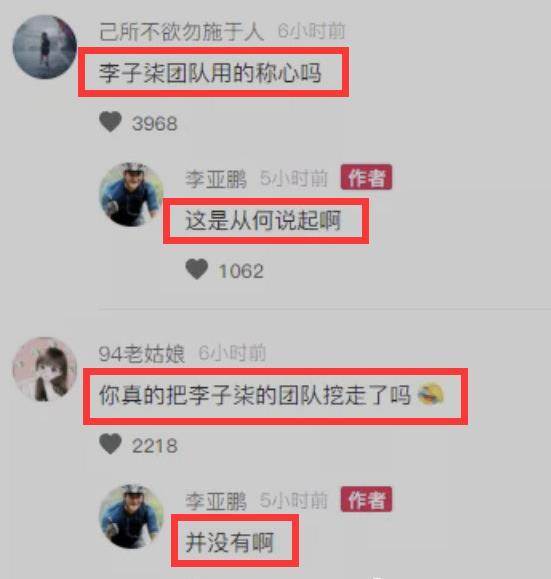Select reply 并没有啊
551x579 pixels.
(x=229, y=542)
